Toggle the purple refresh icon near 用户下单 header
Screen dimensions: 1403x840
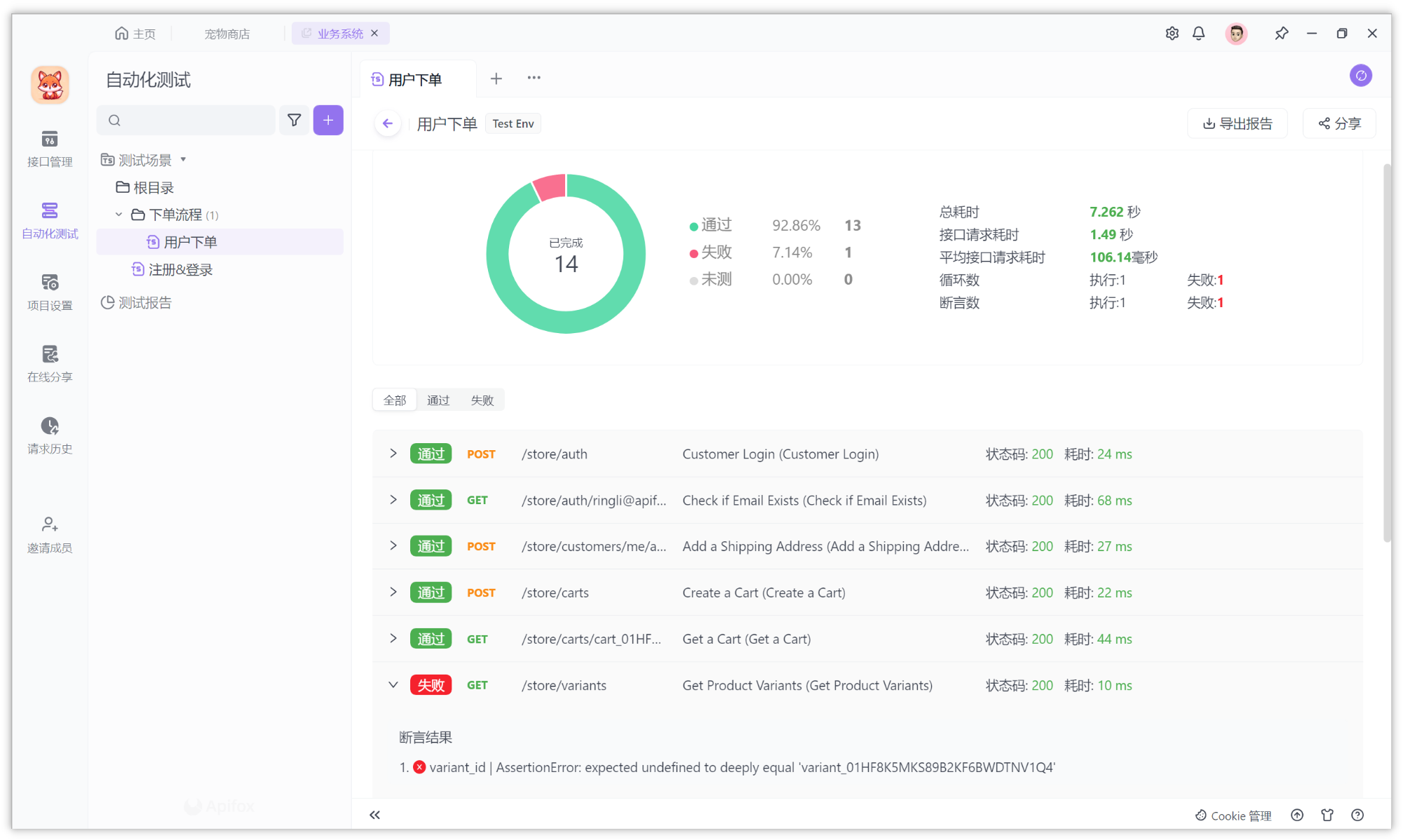coord(1360,76)
